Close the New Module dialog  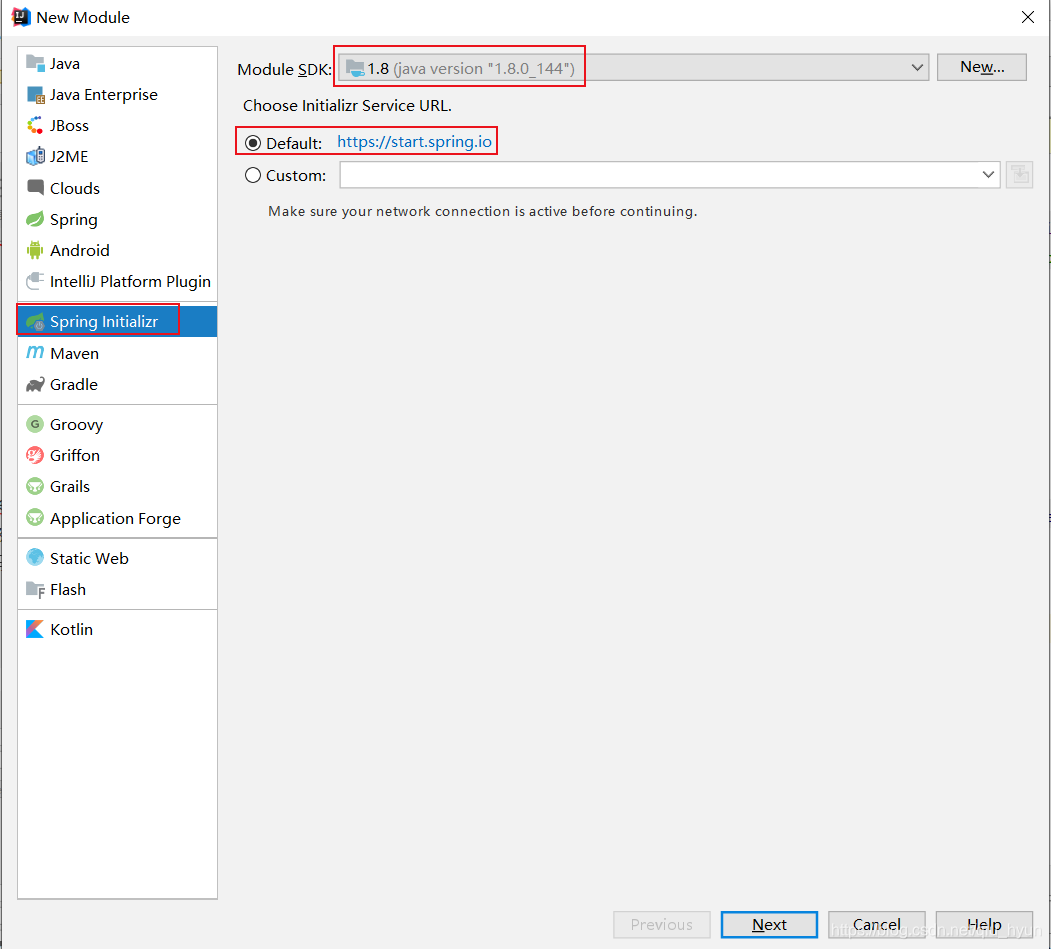click(1028, 17)
